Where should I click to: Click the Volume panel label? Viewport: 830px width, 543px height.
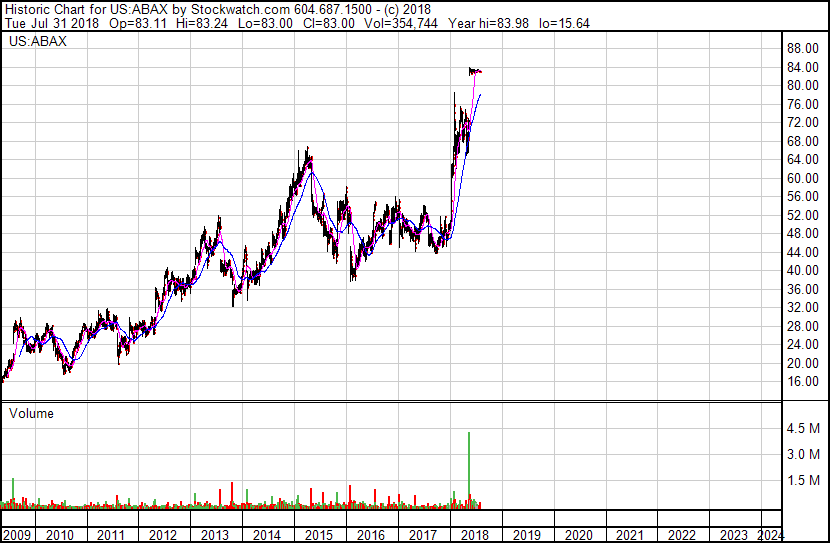click(31, 413)
